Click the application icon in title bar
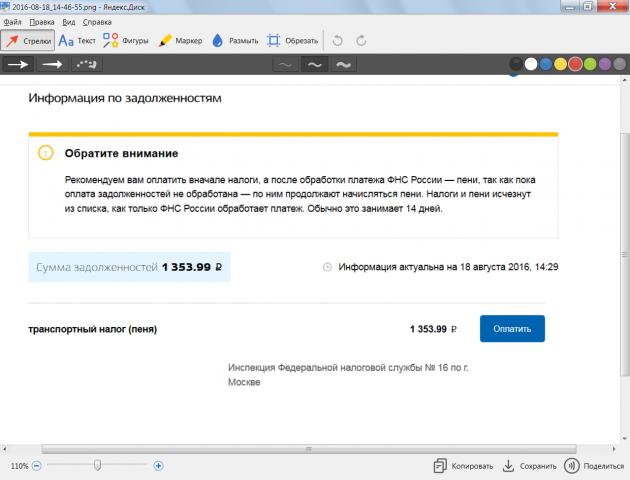Screen dimensions: 630x480 pyautogui.click(x=5, y=6)
